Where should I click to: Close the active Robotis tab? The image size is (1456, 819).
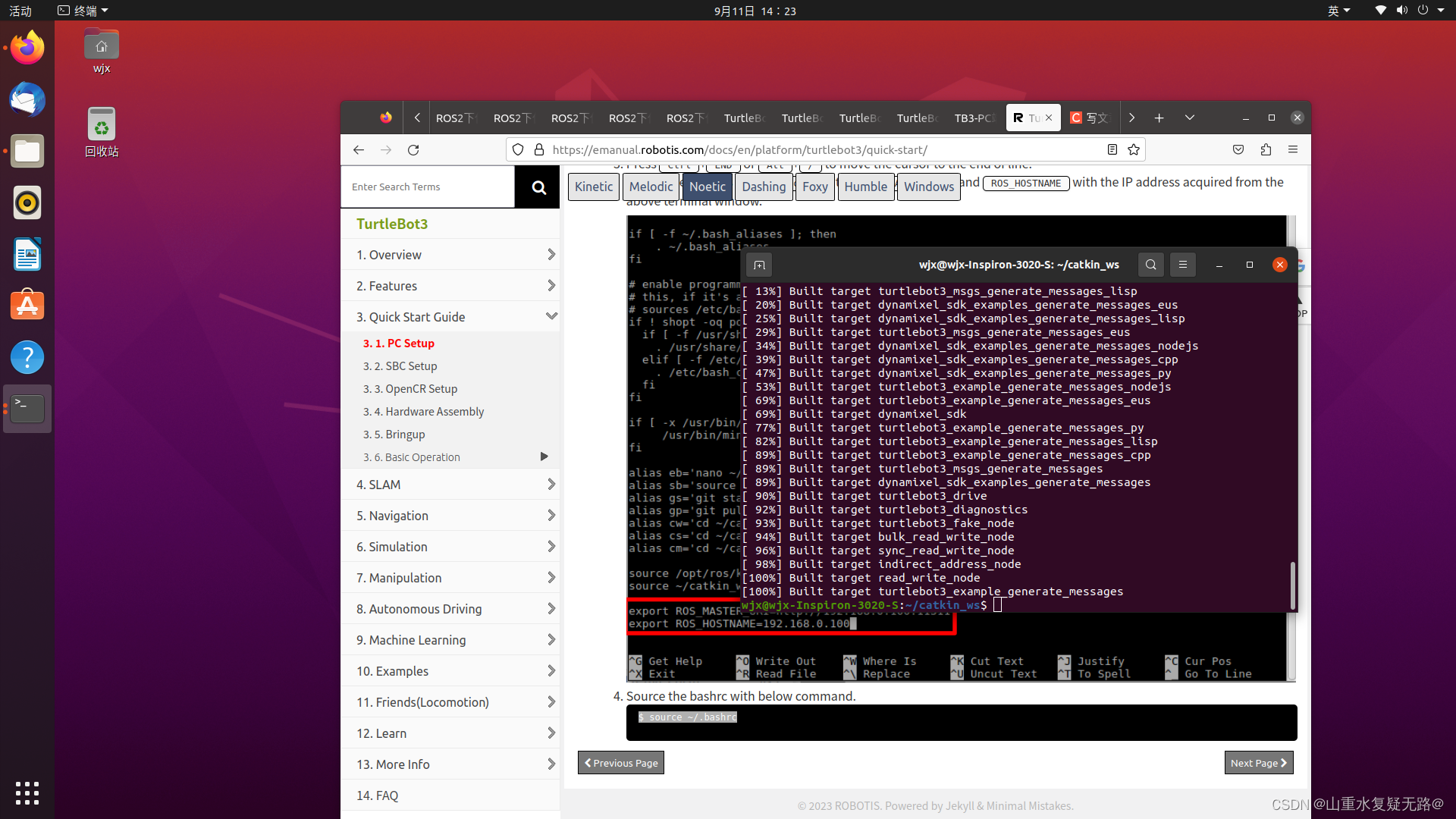[x=1049, y=118]
